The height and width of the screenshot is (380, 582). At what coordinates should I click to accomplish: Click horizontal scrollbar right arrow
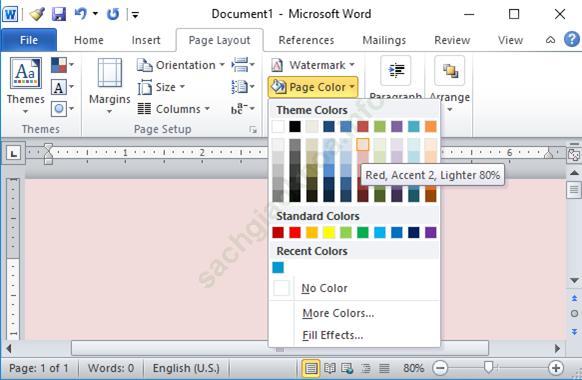pyautogui.click(x=557, y=348)
